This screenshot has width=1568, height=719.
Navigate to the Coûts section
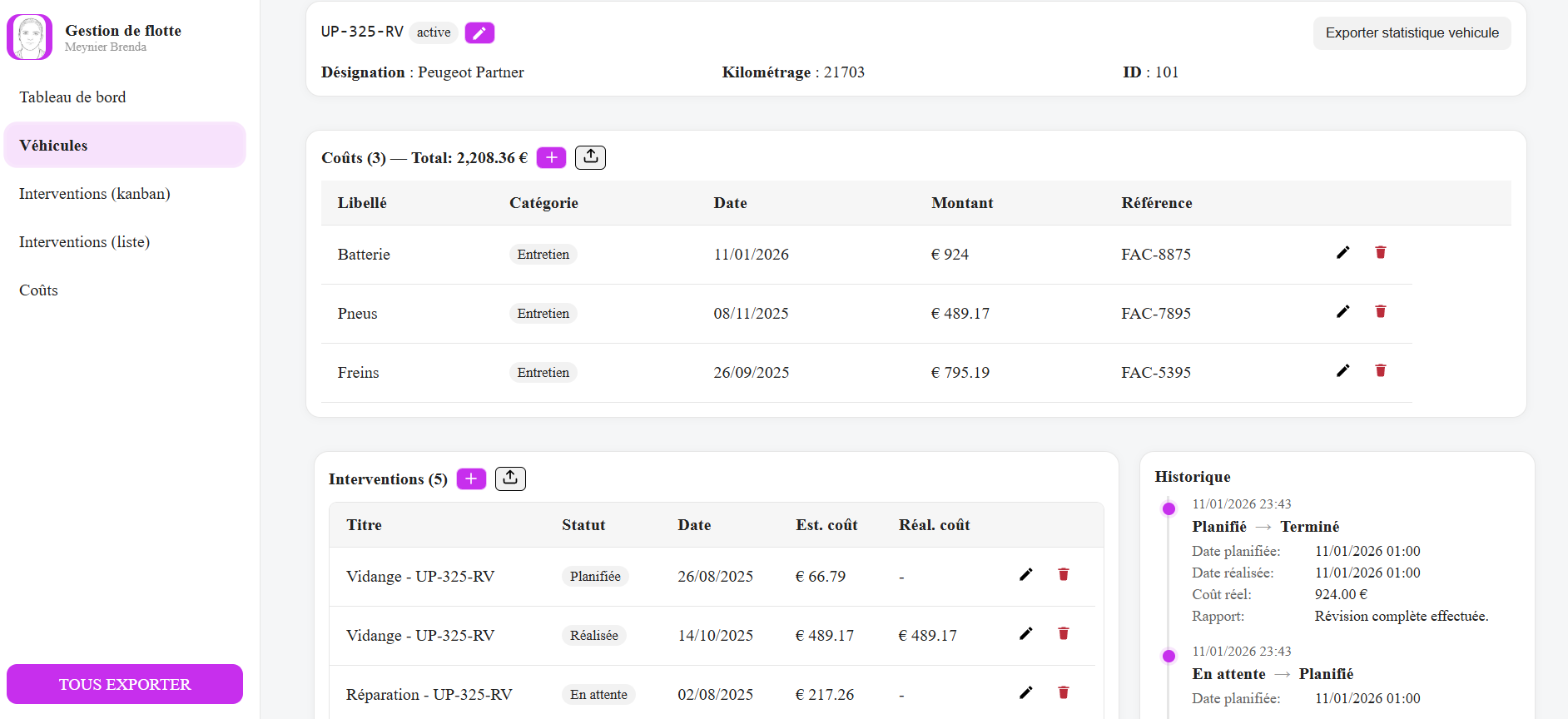pos(38,290)
